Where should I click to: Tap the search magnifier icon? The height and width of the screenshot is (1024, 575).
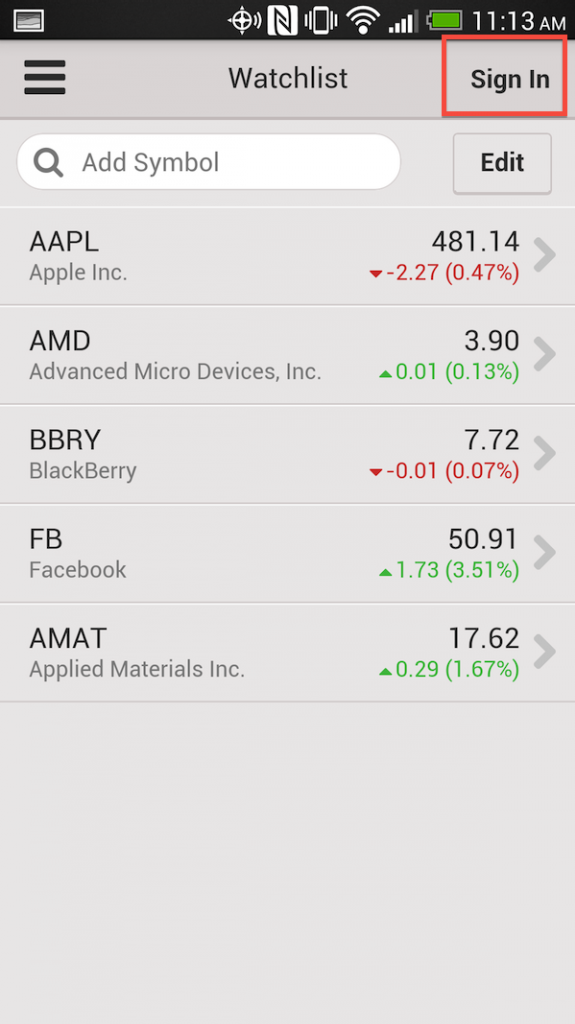[48, 162]
